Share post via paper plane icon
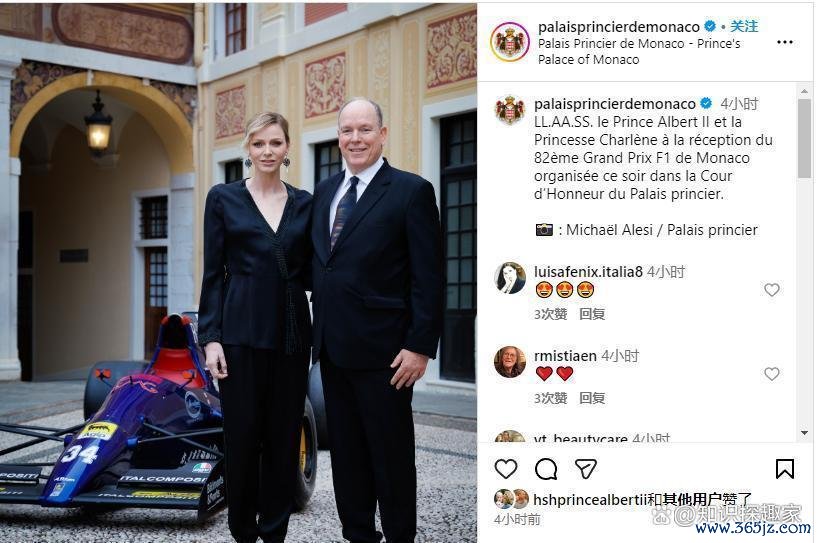The height and width of the screenshot is (543, 818). tap(585, 469)
